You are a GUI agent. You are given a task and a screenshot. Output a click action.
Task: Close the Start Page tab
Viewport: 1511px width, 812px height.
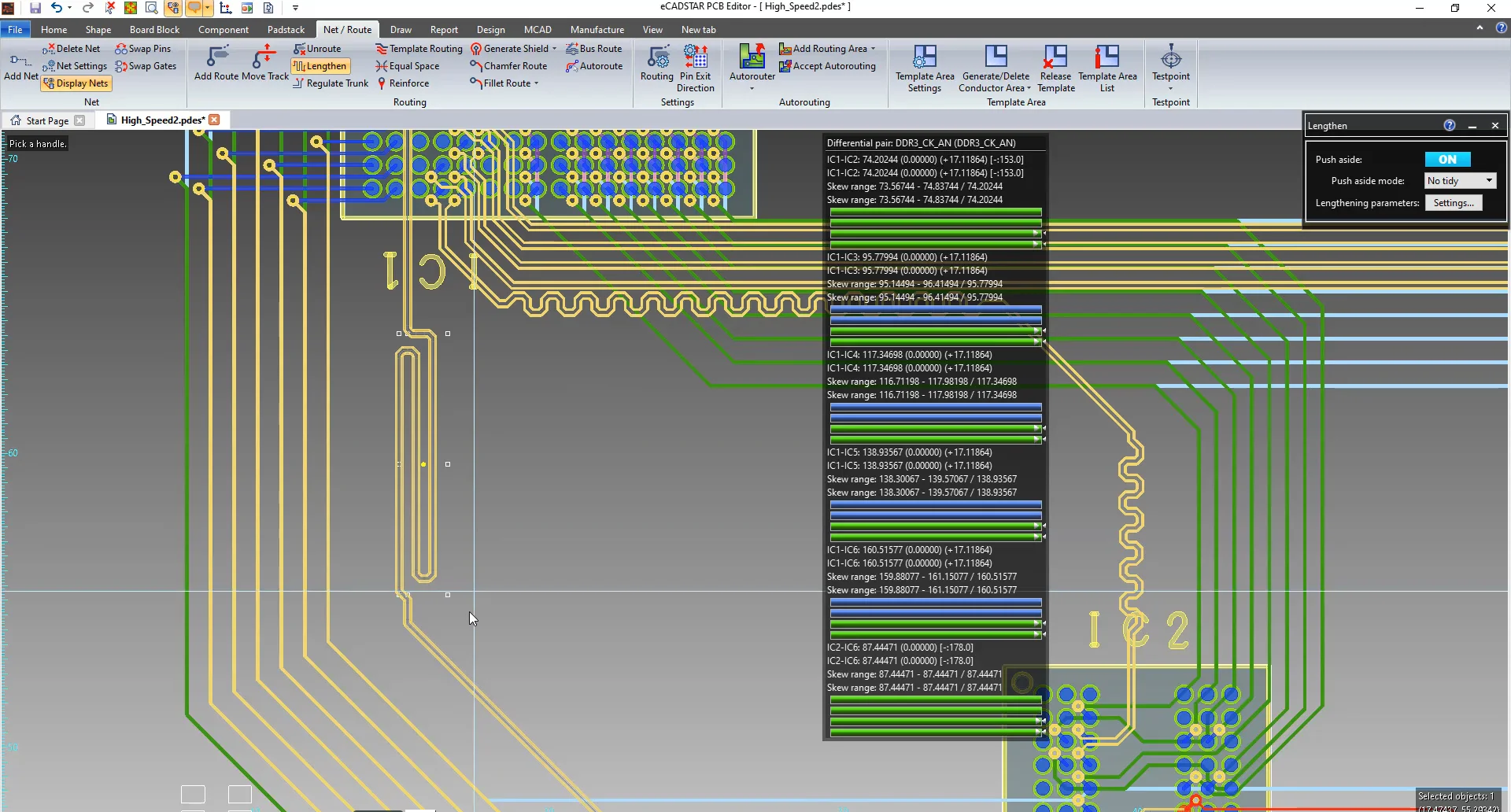click(79, 120)
